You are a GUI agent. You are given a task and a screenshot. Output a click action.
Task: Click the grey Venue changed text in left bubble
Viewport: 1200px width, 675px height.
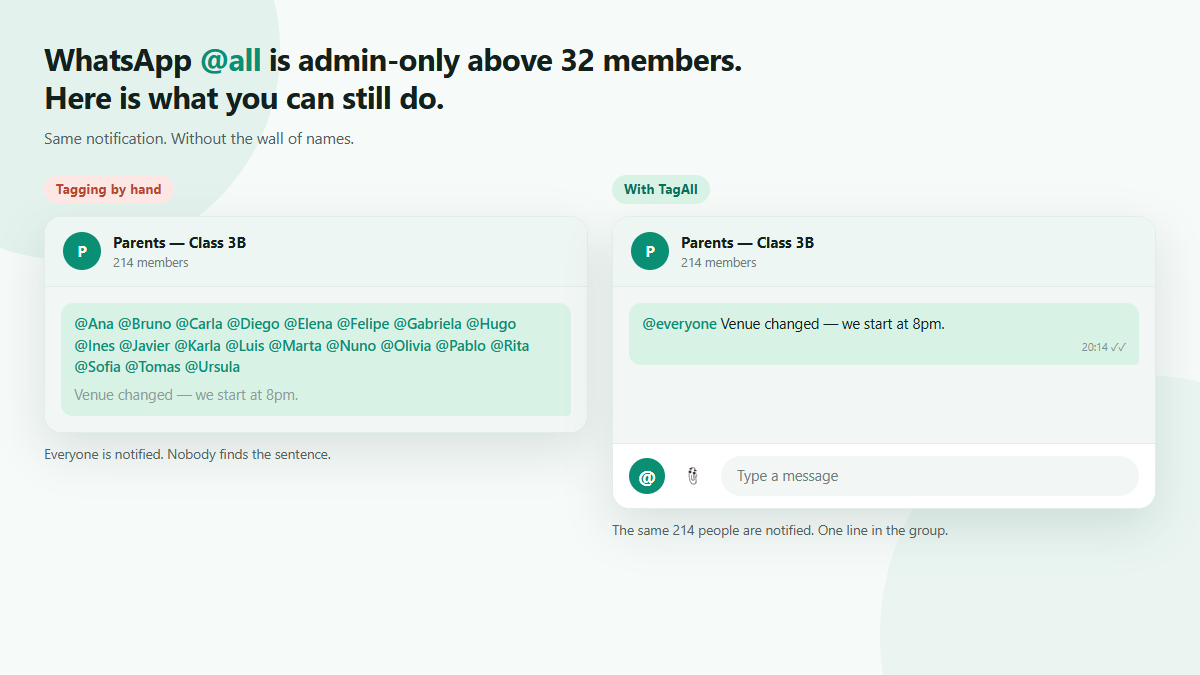click(186, 395)
